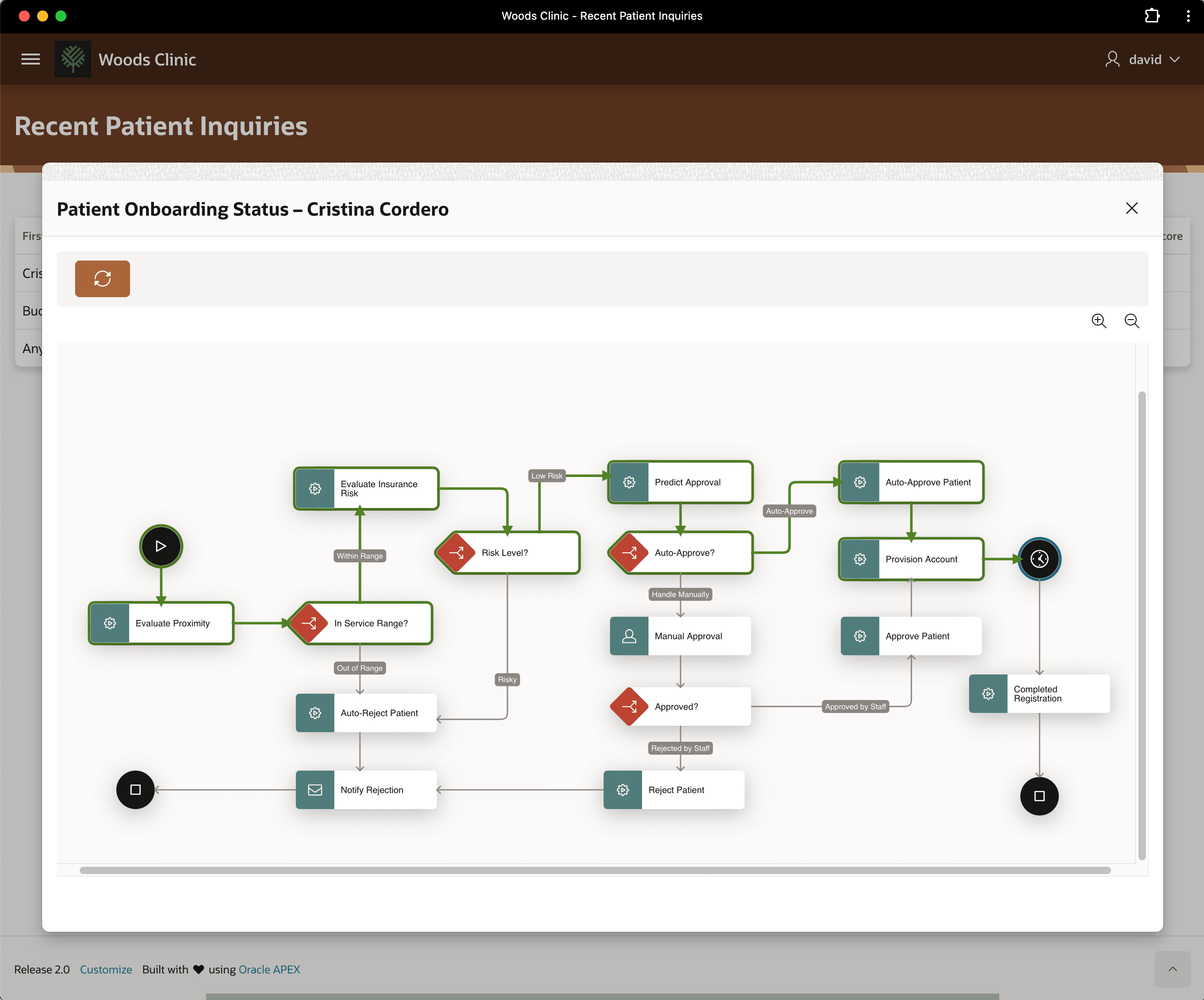Click the Manual Approval person icon
The width and height of the screenshot is (1204, 1000).
coord(629,636)
